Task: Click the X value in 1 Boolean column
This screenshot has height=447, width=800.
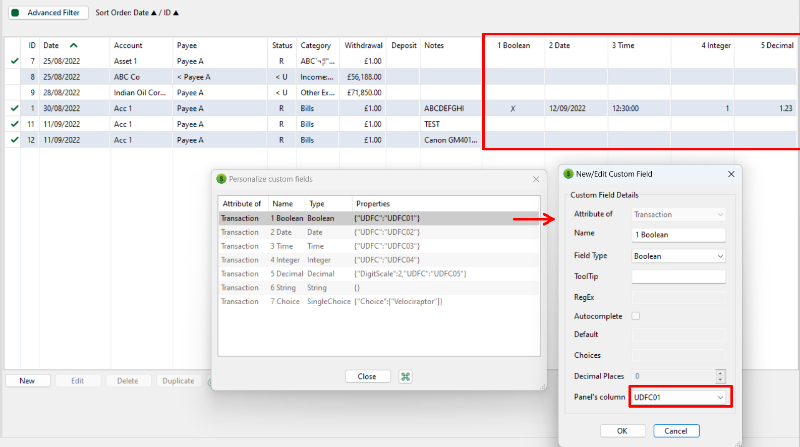Action: [513, 109]
